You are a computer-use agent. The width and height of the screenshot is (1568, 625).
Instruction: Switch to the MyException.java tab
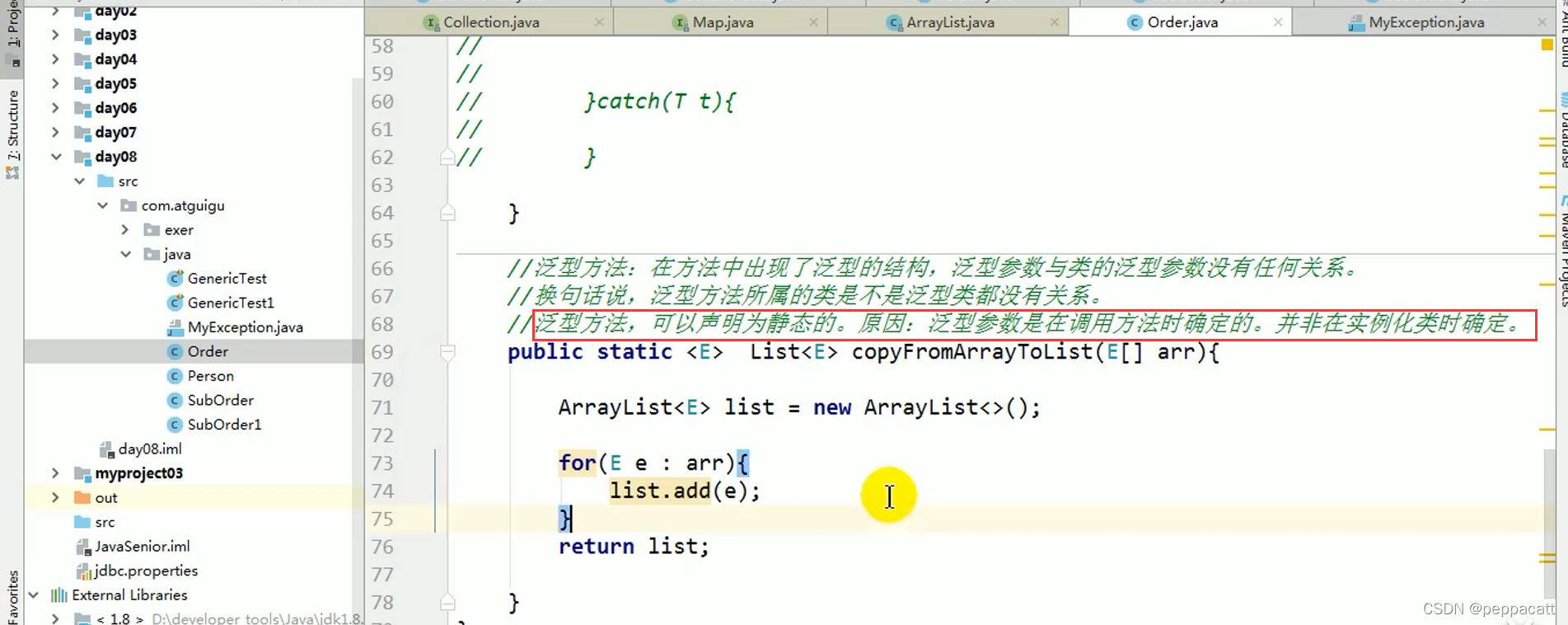point(1426,22)
